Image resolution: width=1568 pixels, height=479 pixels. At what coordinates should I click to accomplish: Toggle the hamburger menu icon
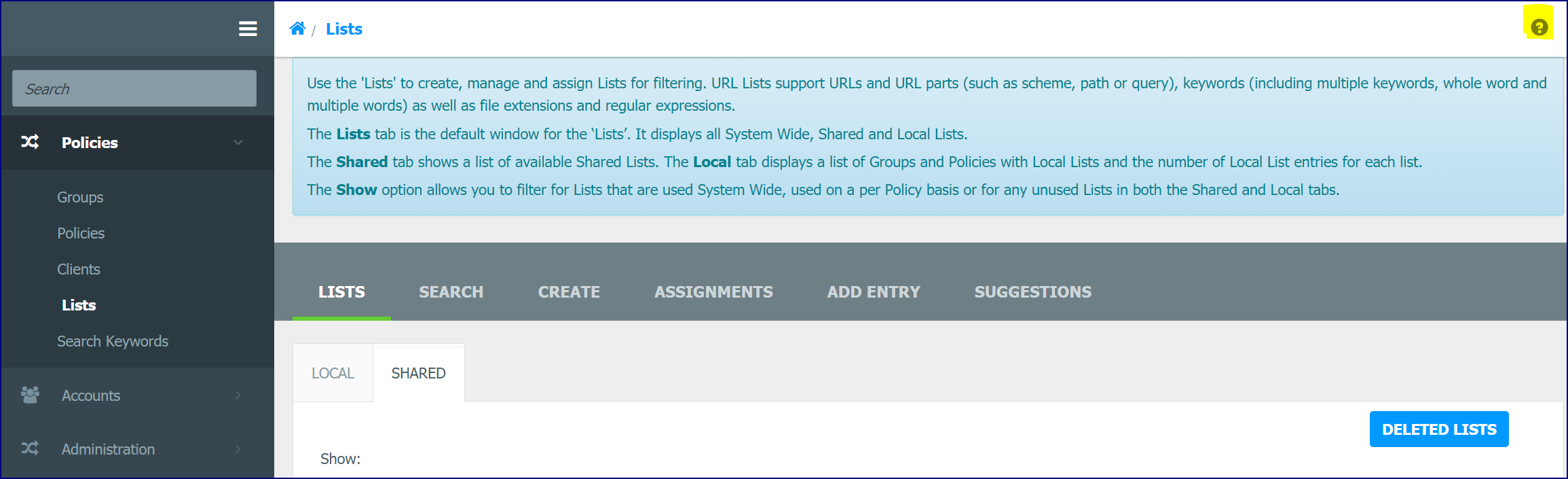[x=248, y=29]
